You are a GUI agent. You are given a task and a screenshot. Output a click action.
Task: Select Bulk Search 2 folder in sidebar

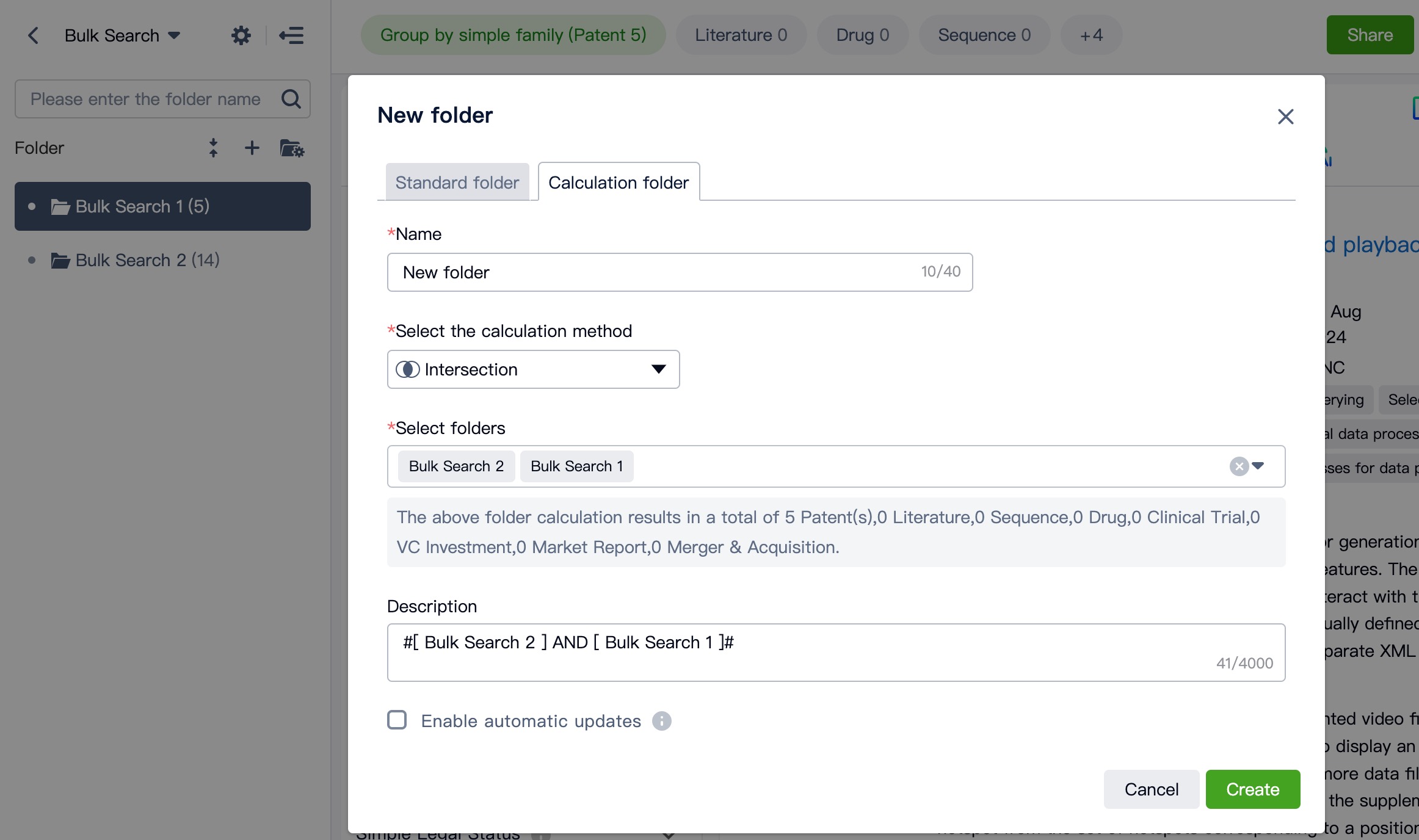tap(147, 260)
